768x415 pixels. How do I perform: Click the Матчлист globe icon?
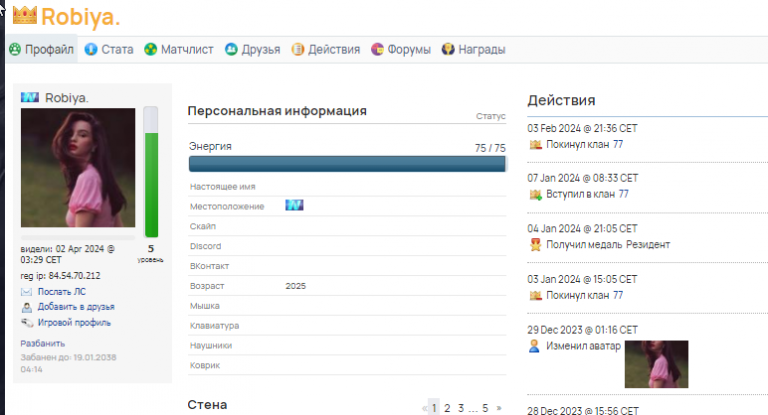[x=150, y=49]
